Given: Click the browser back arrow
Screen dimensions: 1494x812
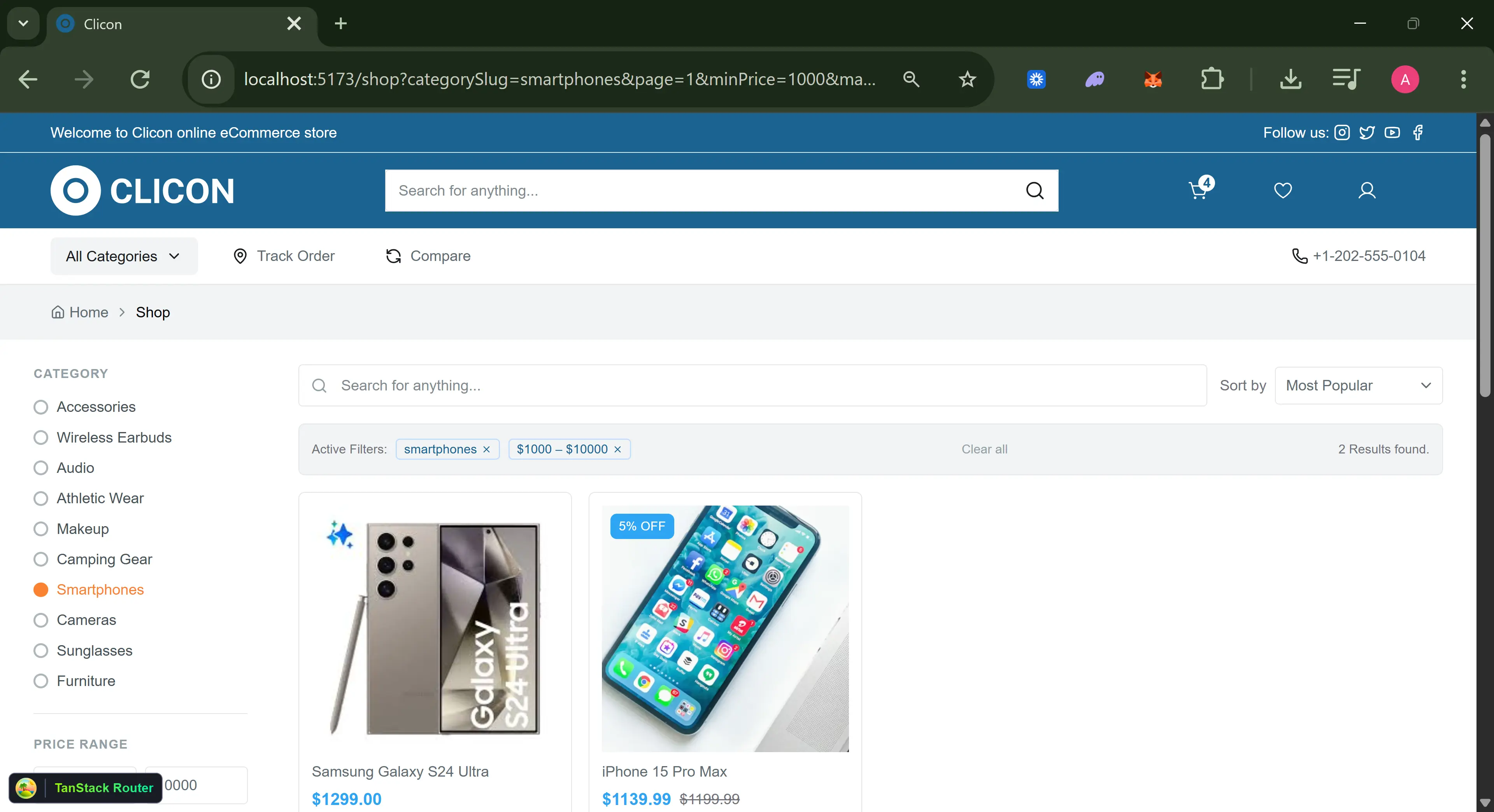Looking at the screenshot, I should click(27, 79).
